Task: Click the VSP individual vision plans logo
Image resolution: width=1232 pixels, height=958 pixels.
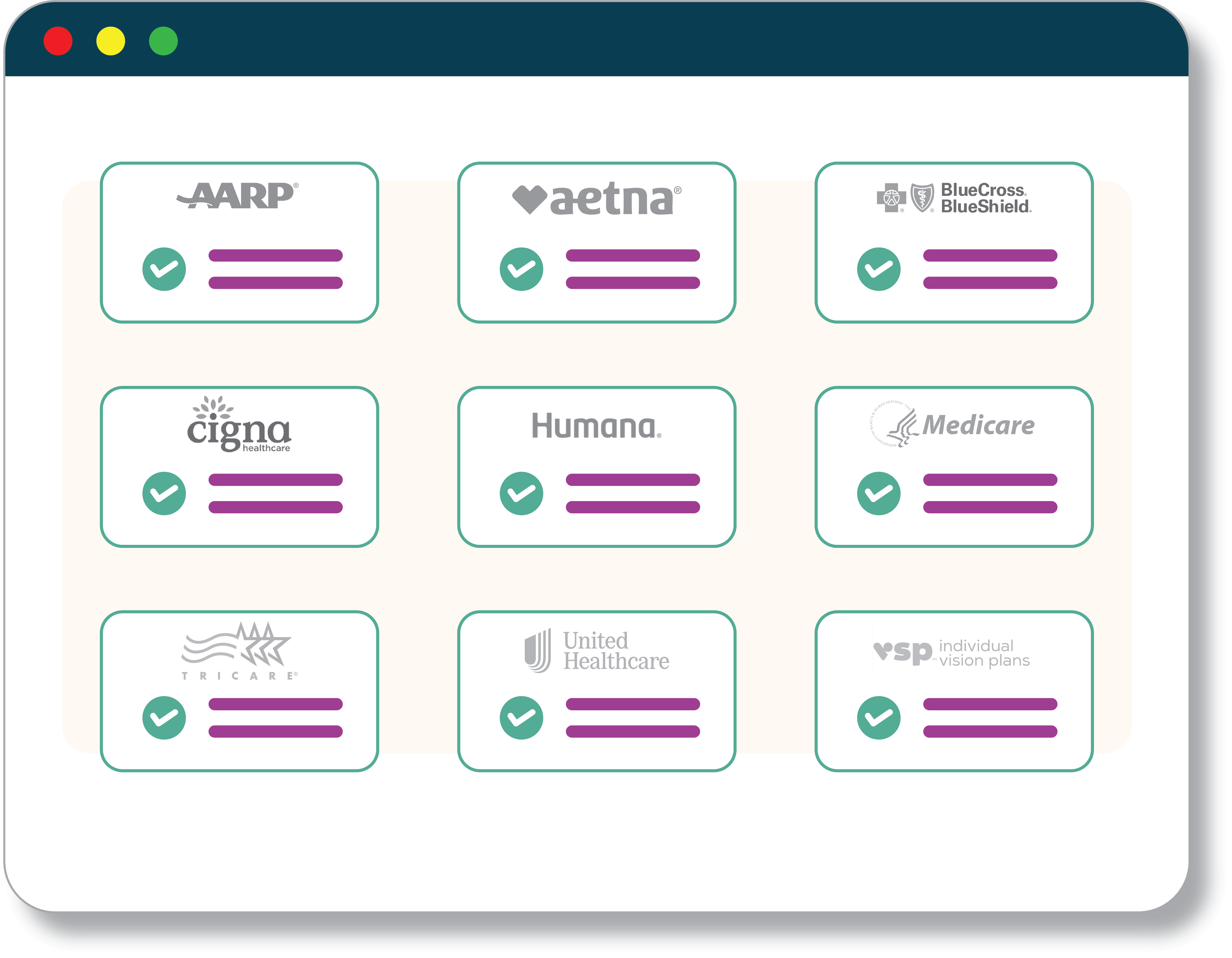Action: [952, 653]
